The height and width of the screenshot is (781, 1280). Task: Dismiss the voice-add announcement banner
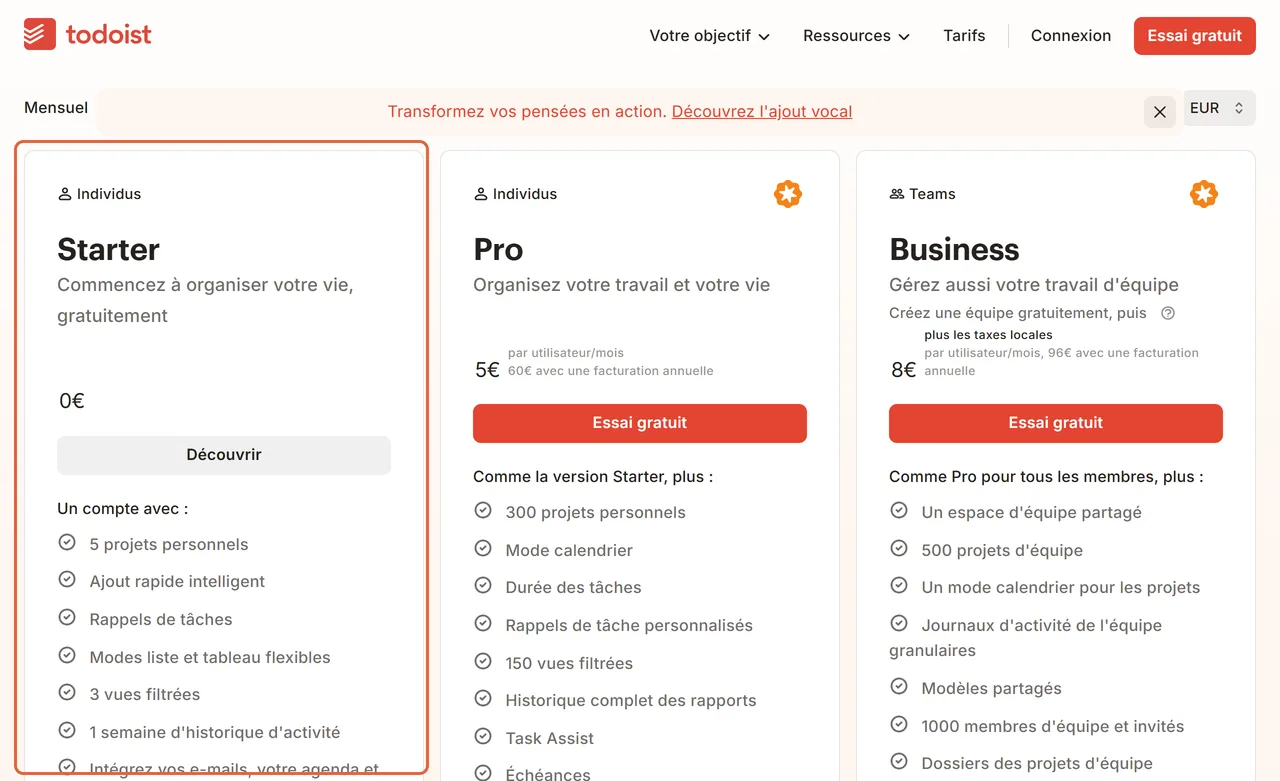(1160, 112)
